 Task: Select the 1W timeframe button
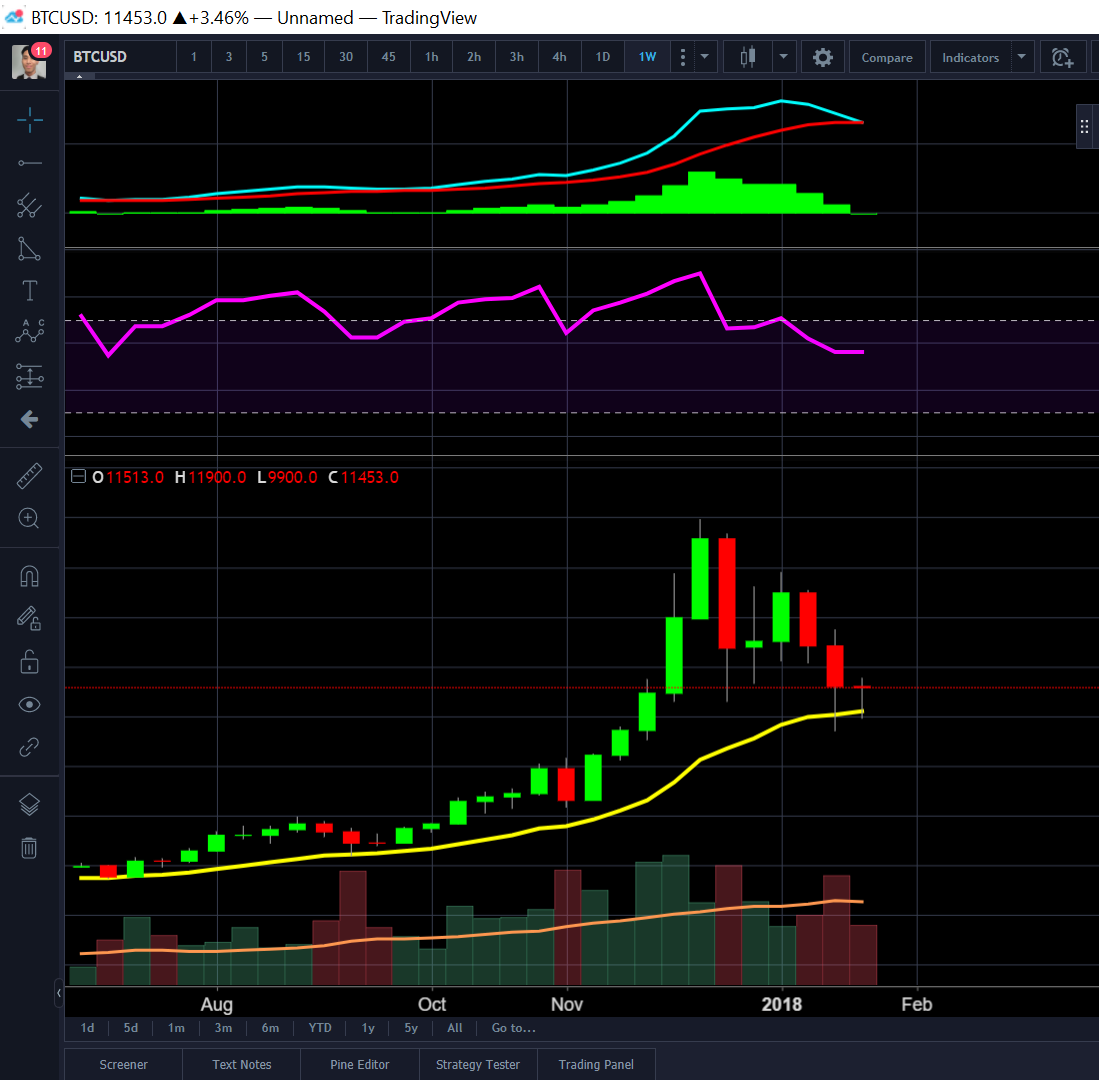click(648, 57)
